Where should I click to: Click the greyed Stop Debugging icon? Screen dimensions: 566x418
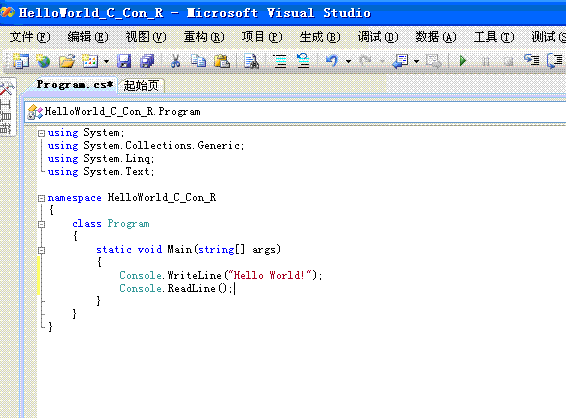509,61
